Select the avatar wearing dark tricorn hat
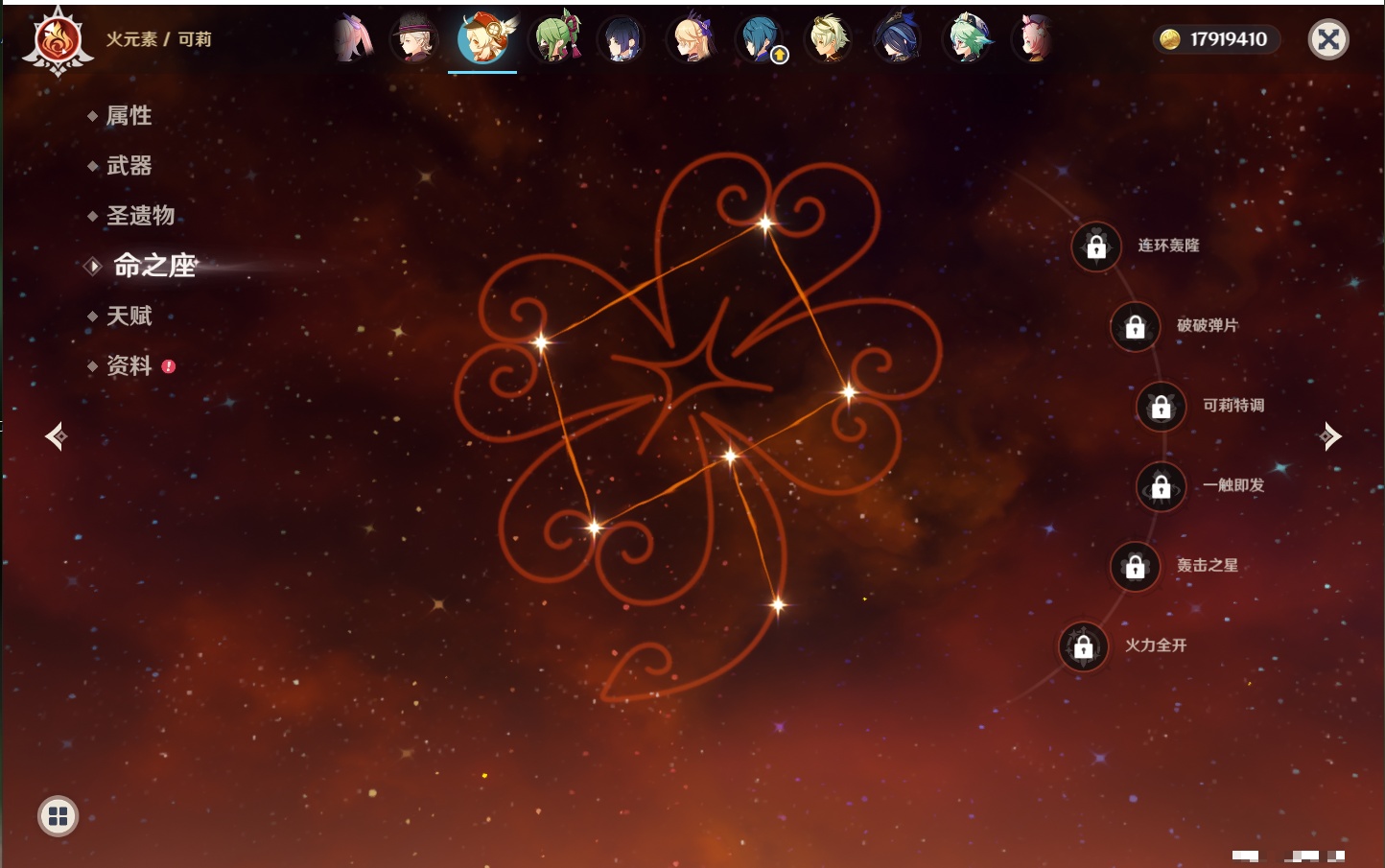This screenshot has height=868, width=1385. pos(898,39)
